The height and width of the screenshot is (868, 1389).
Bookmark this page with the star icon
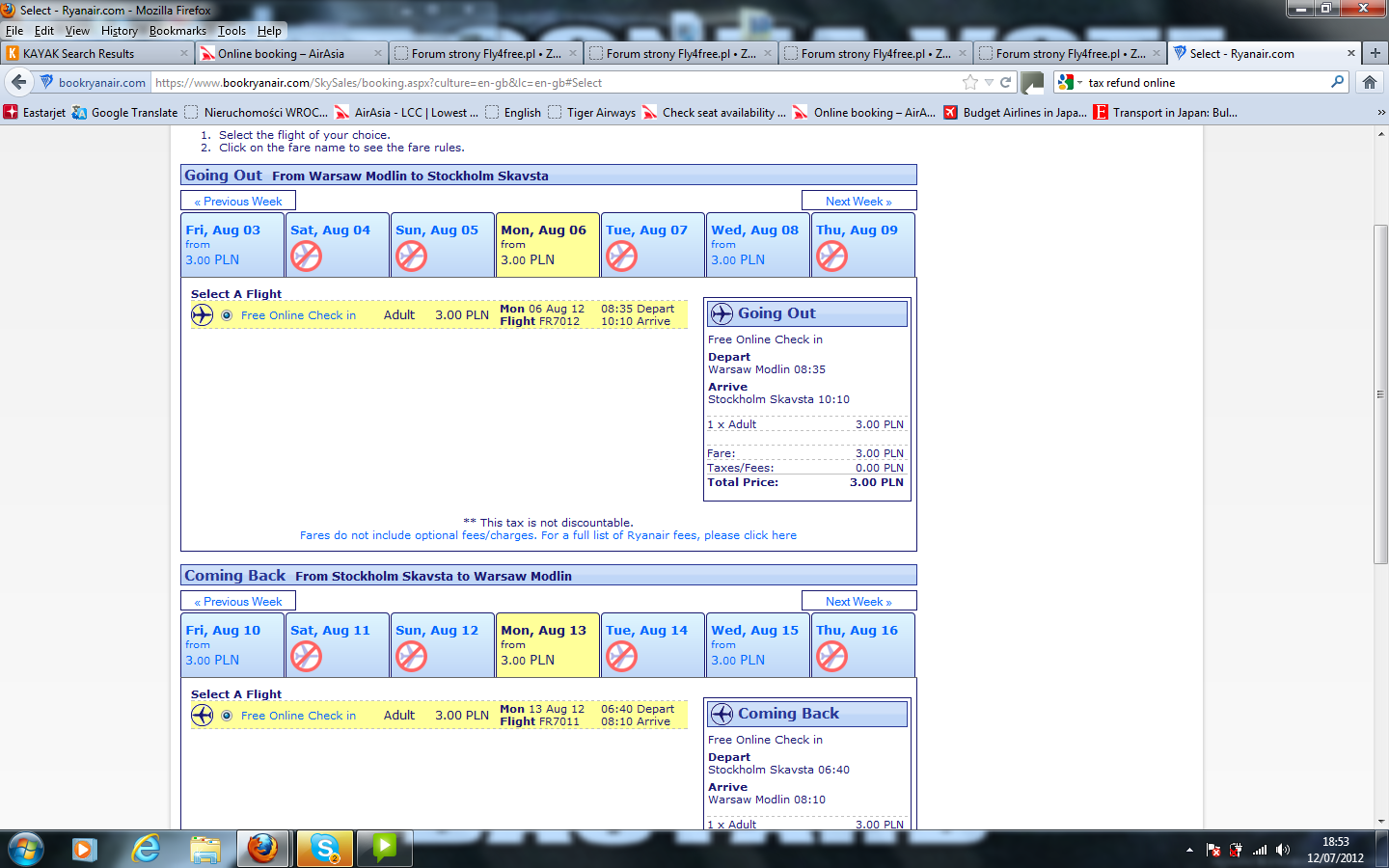pyautogui.click(x=970, y=83)
